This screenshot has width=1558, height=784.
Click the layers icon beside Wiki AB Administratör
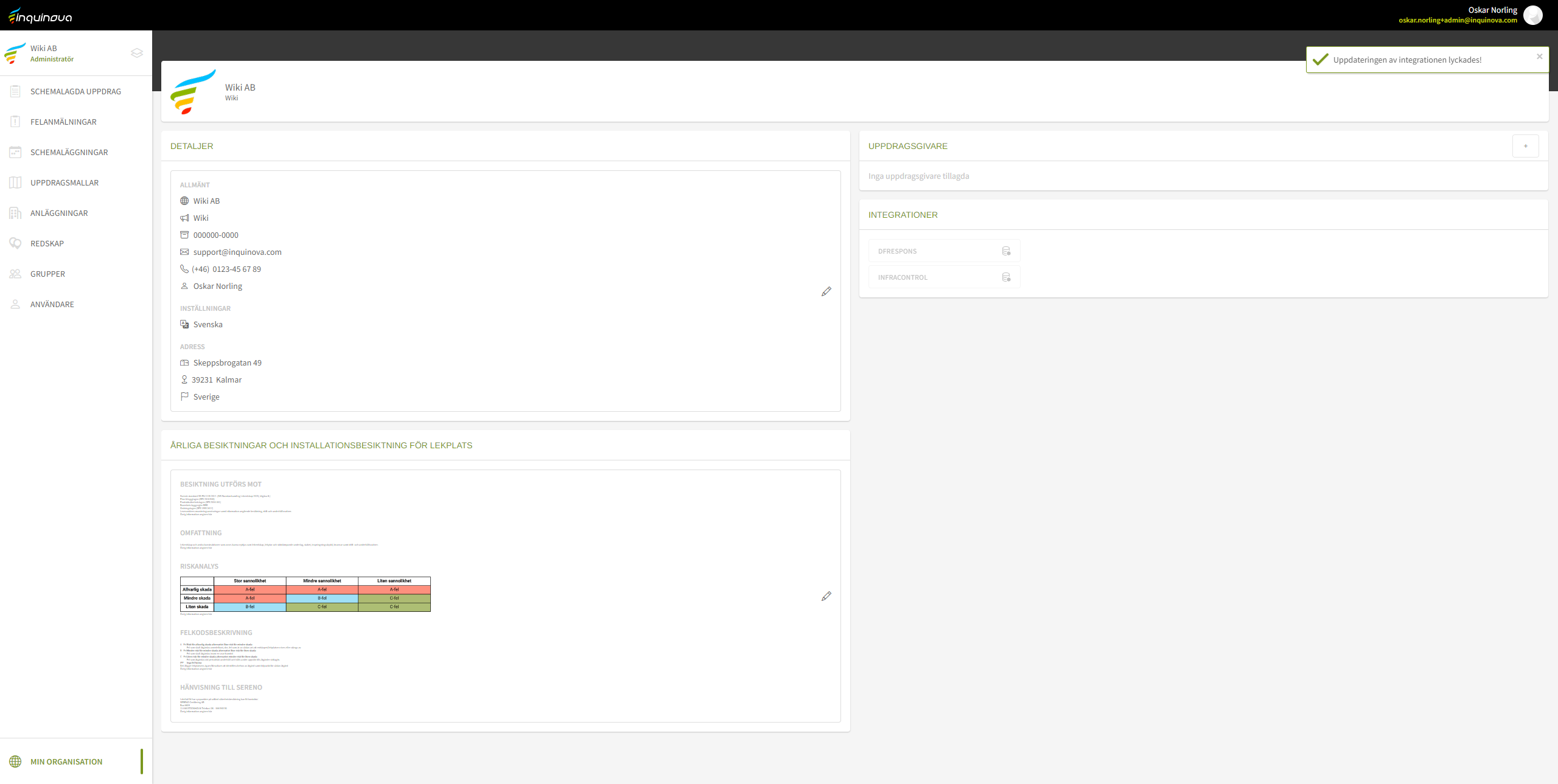click(x=137, y=53)
